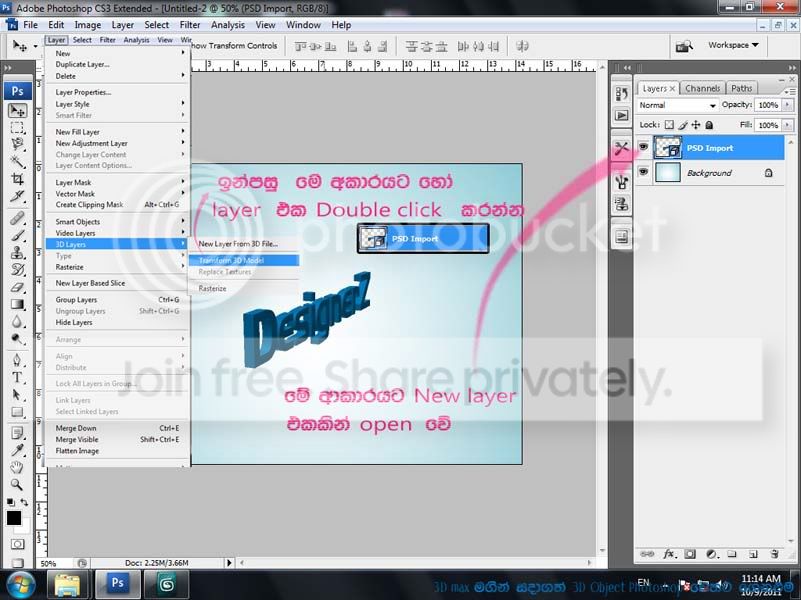
Task: Open the Actions panel icon in dock
Action: pos(622,116)
